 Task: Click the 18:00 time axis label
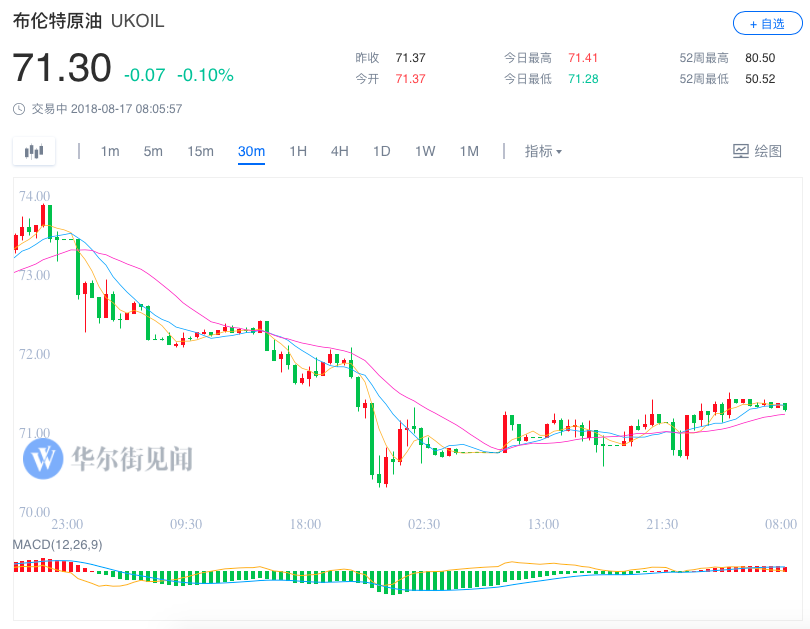tap(305, 524)
